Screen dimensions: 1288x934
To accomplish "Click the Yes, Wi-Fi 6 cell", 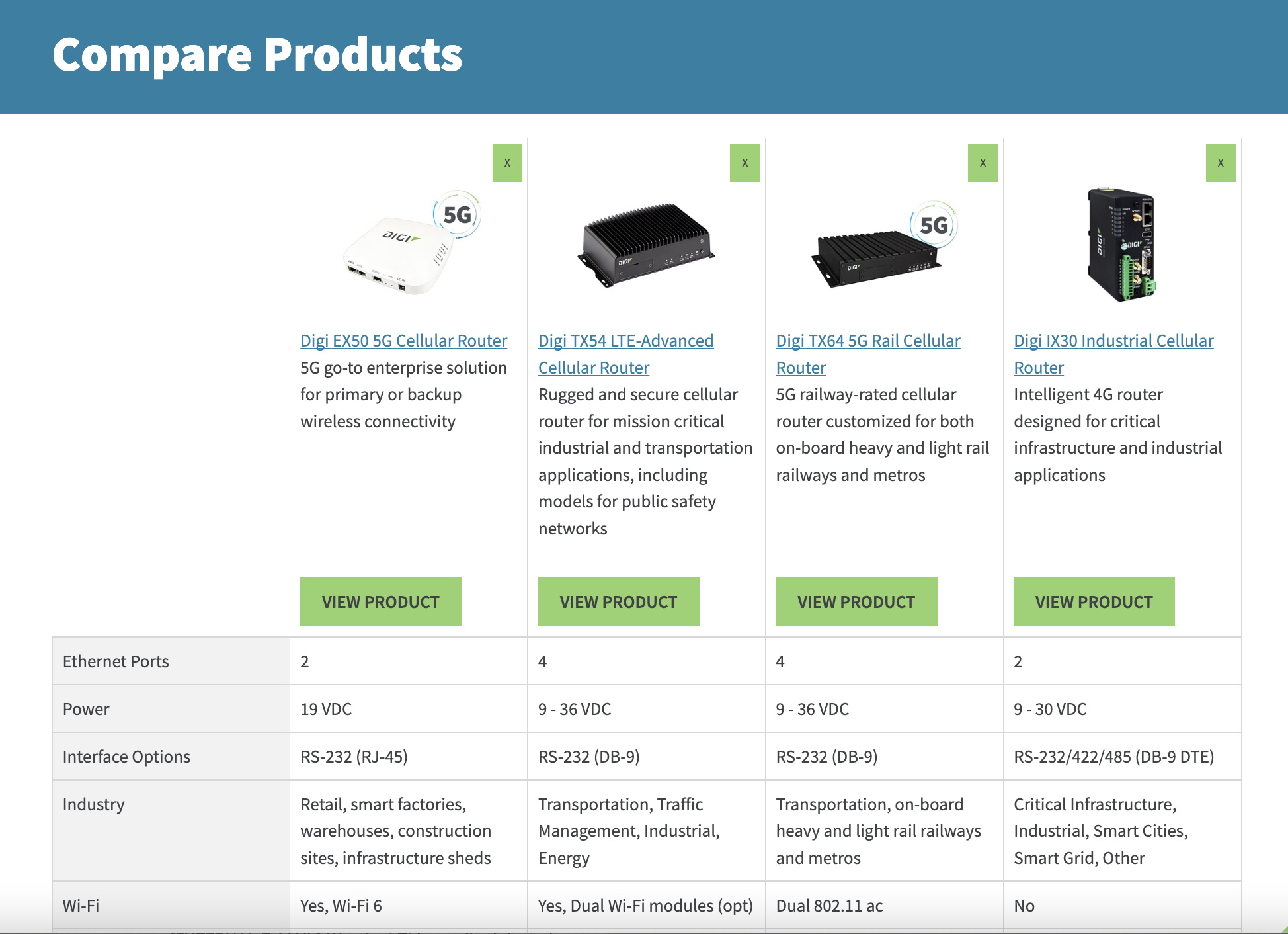I will pos(409,906).
